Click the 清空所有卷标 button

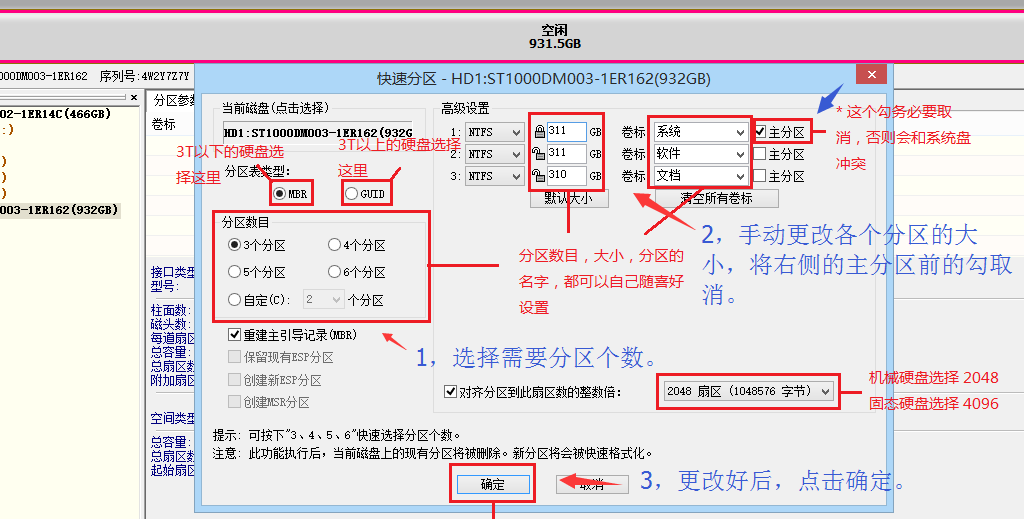pos(715,198)
